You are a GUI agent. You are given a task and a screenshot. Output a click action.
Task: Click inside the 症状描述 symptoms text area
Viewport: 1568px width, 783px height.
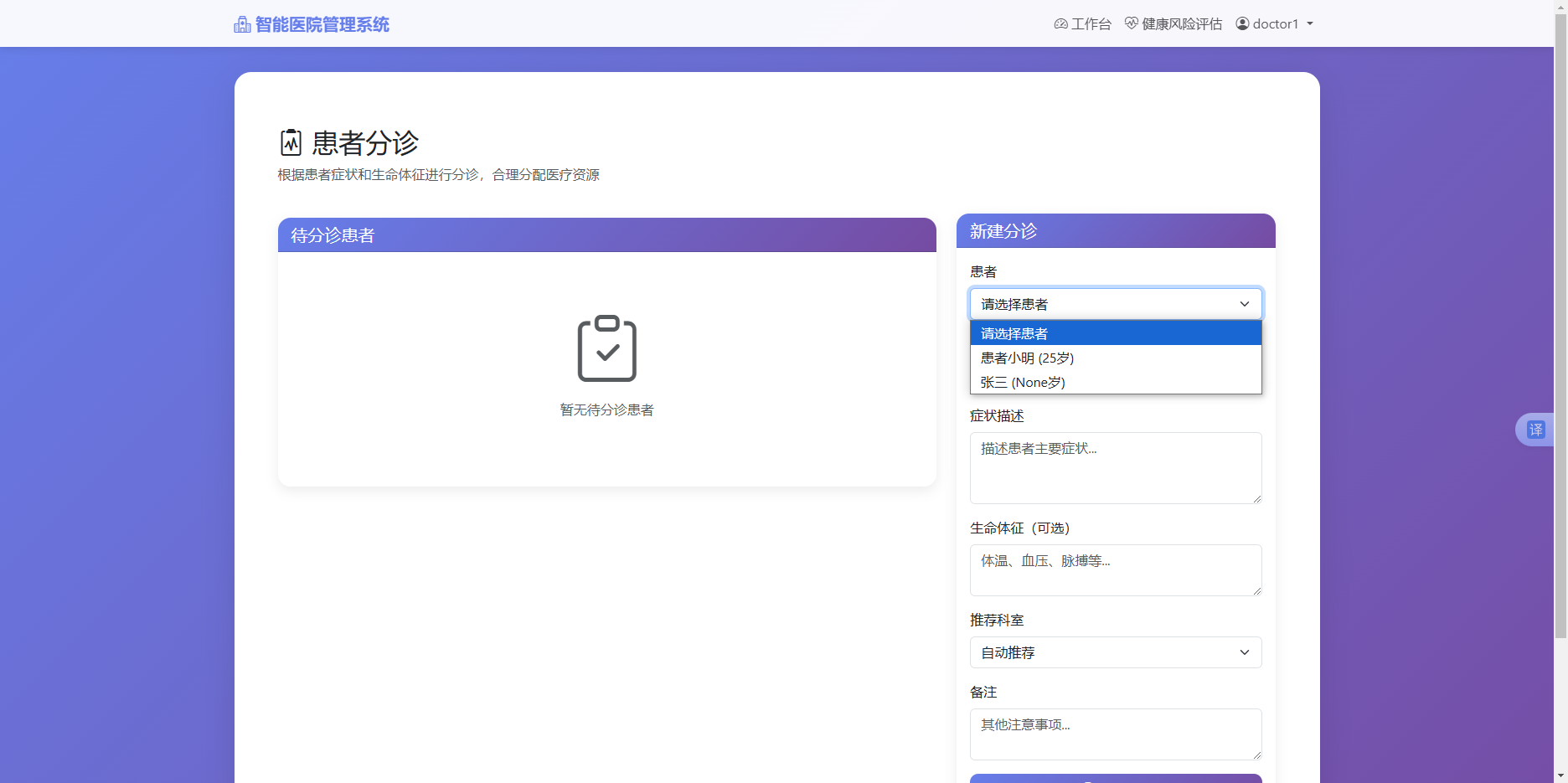pyautogui.click(x=1115, y=467)
